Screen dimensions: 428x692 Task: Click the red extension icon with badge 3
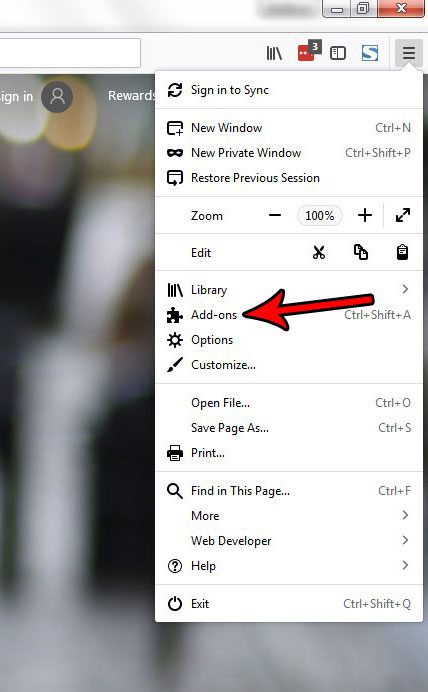click(x=309, y=52)
